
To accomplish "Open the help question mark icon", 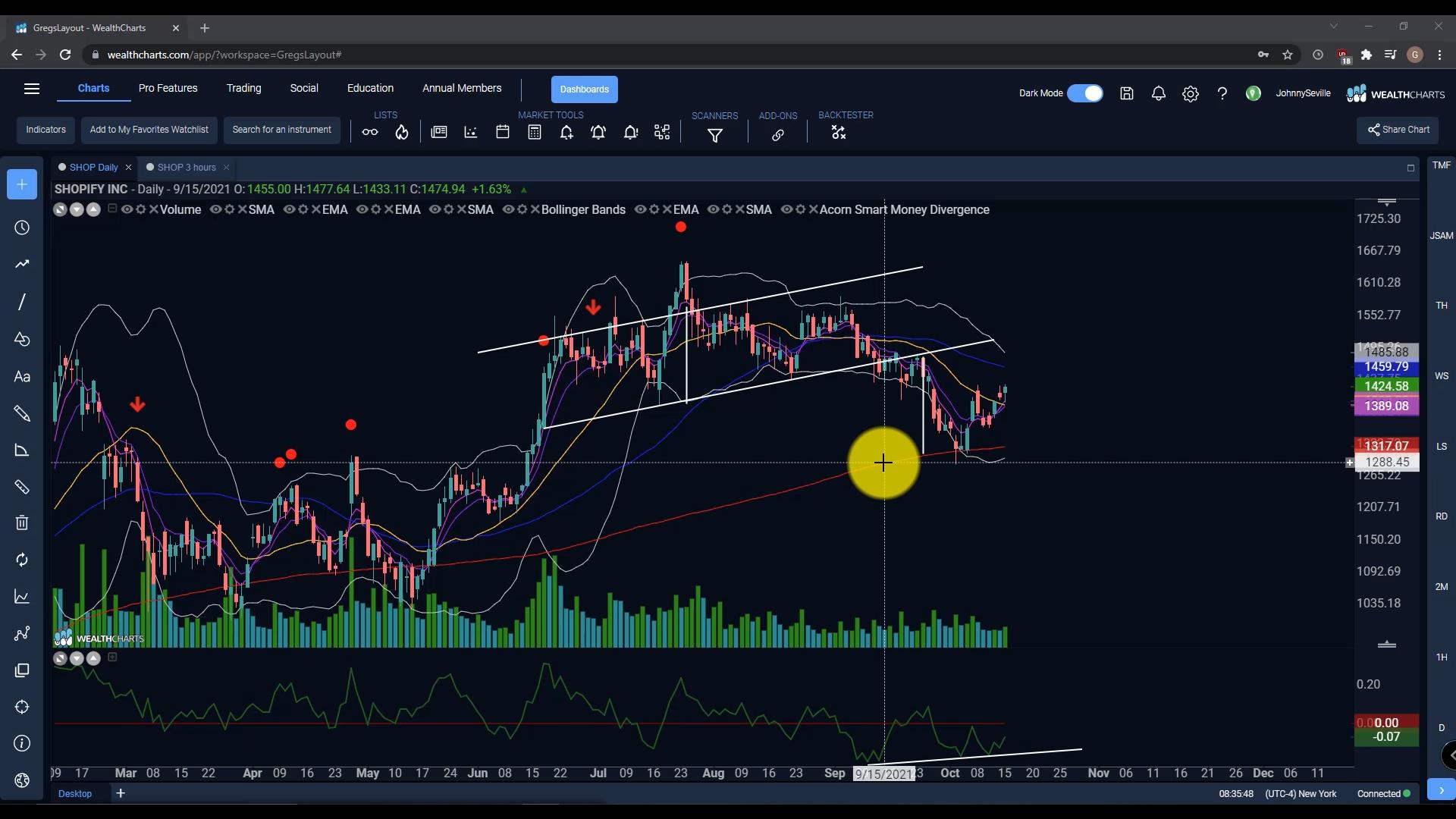I will pos(1222,93).
